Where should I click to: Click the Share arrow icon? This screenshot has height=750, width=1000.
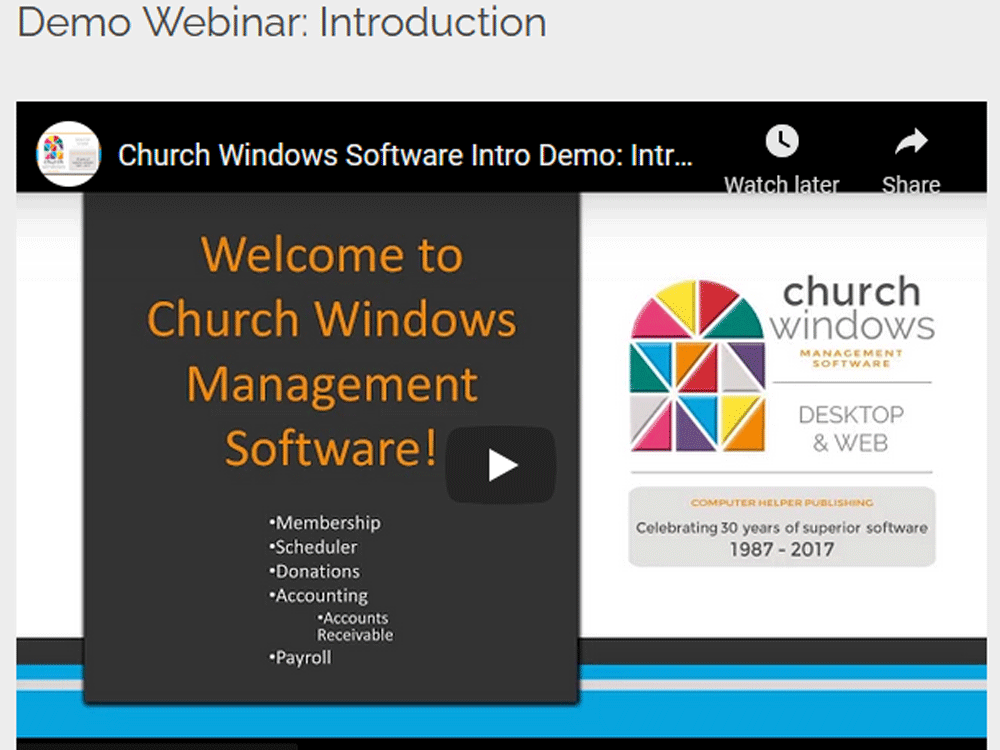pyautogui.click(x=911, y=142)
